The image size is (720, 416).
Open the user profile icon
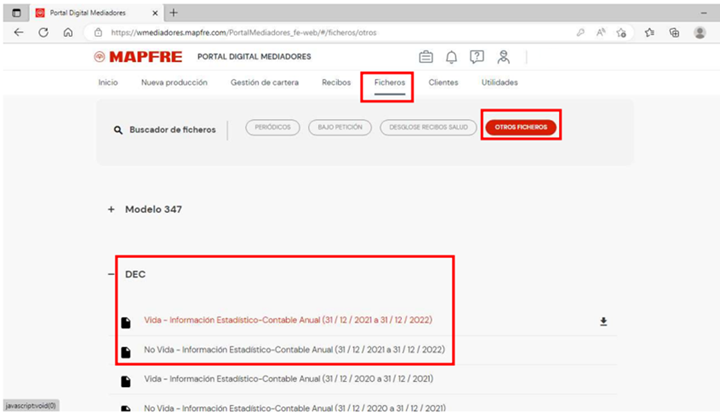[503, 57]
